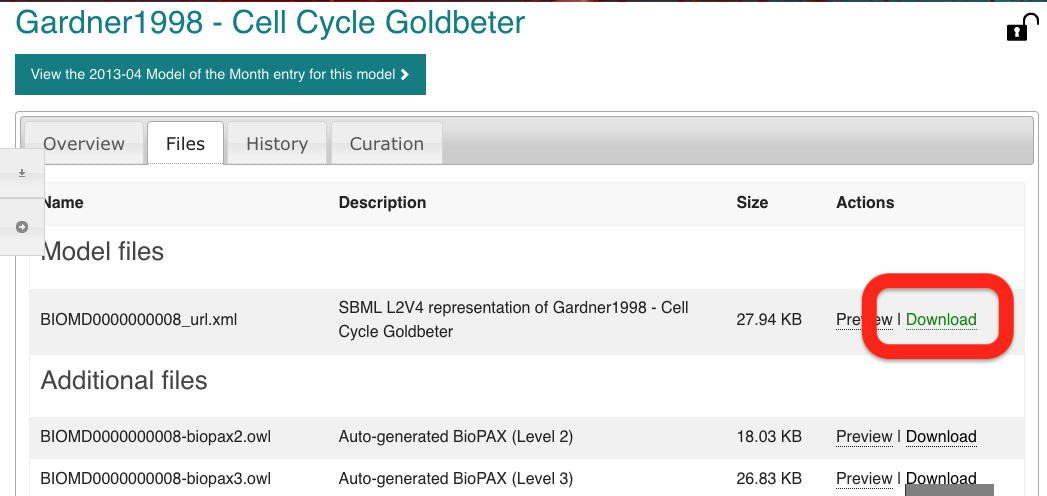
Task: Click the open padlock icon
Action: tap(1017, 29)
